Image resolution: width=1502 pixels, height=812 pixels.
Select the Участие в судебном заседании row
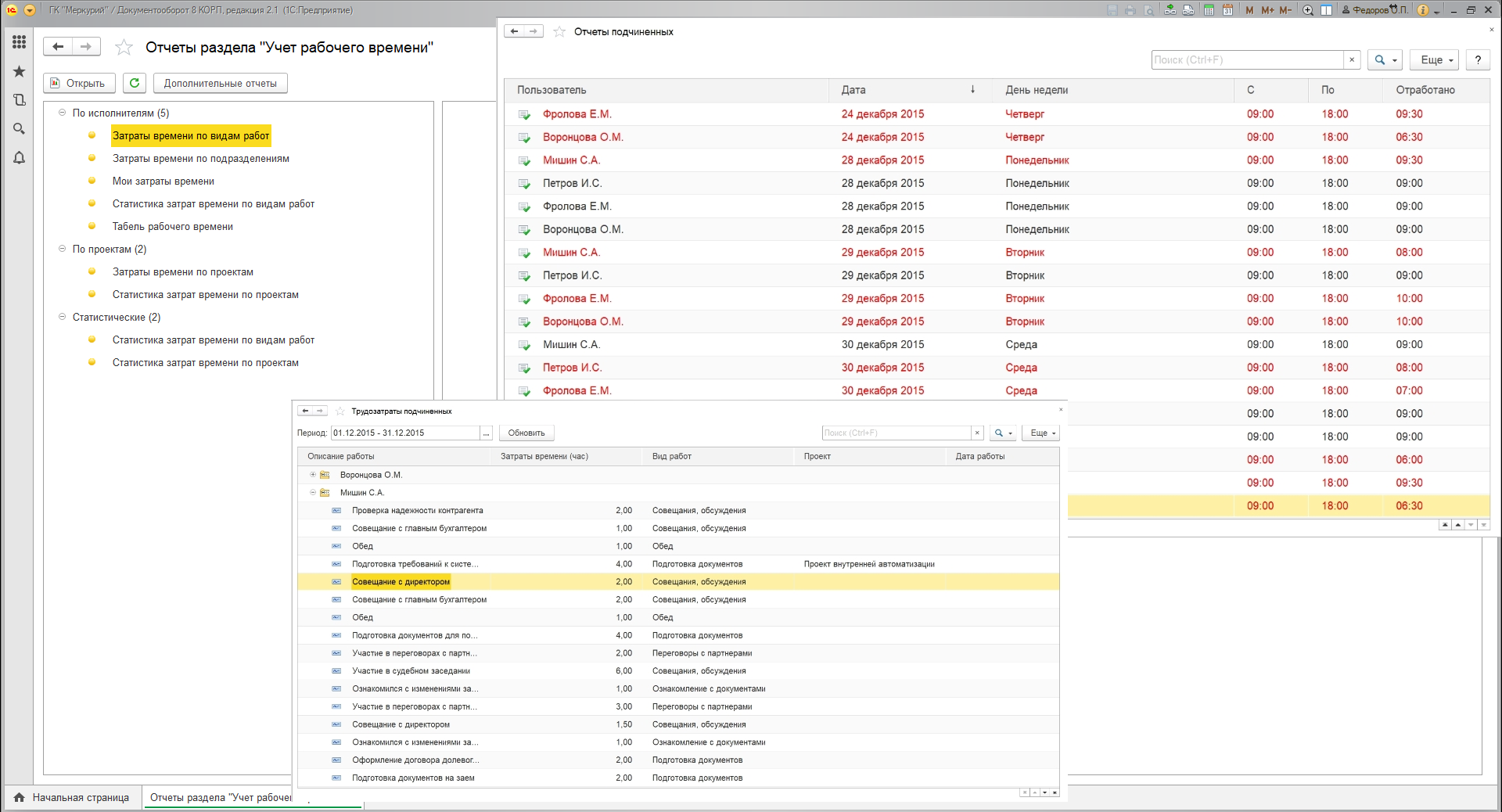(678, 671)
